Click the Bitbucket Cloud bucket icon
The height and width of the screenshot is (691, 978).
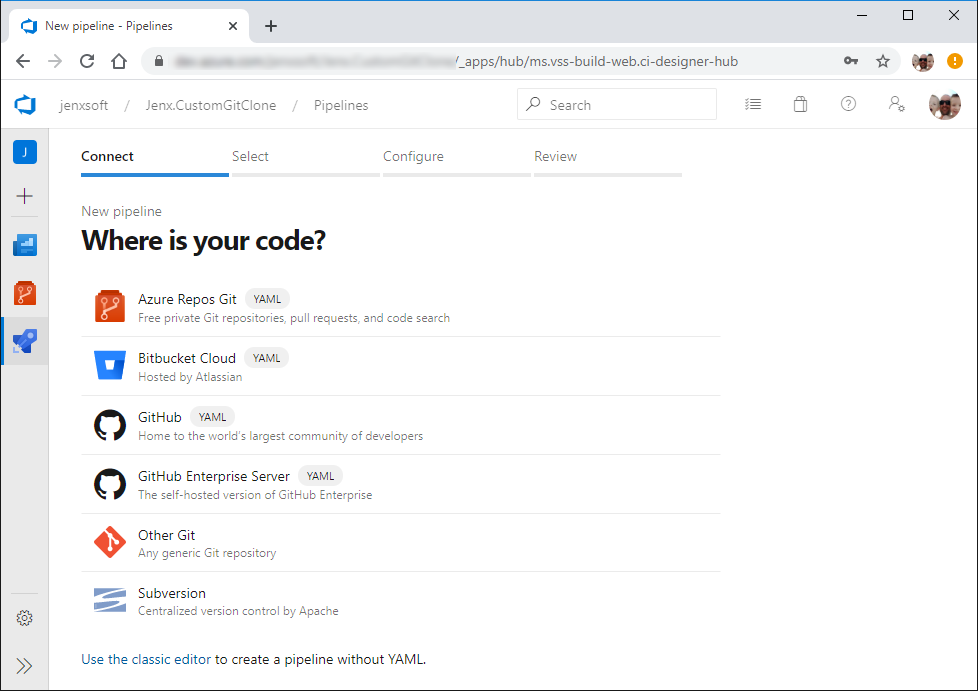point(110,365)
